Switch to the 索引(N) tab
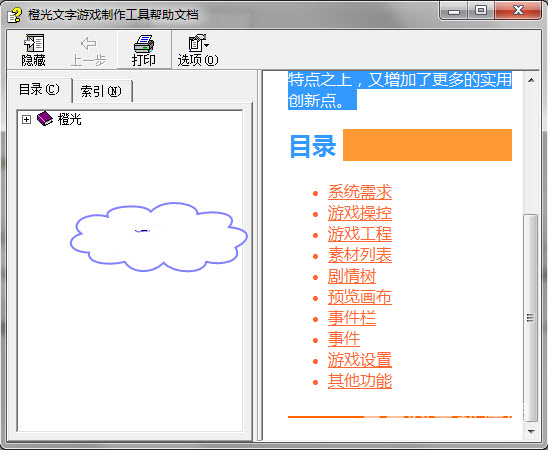This screenshot has height=450, width=548. pyautogui.click(x=101, y=91)
